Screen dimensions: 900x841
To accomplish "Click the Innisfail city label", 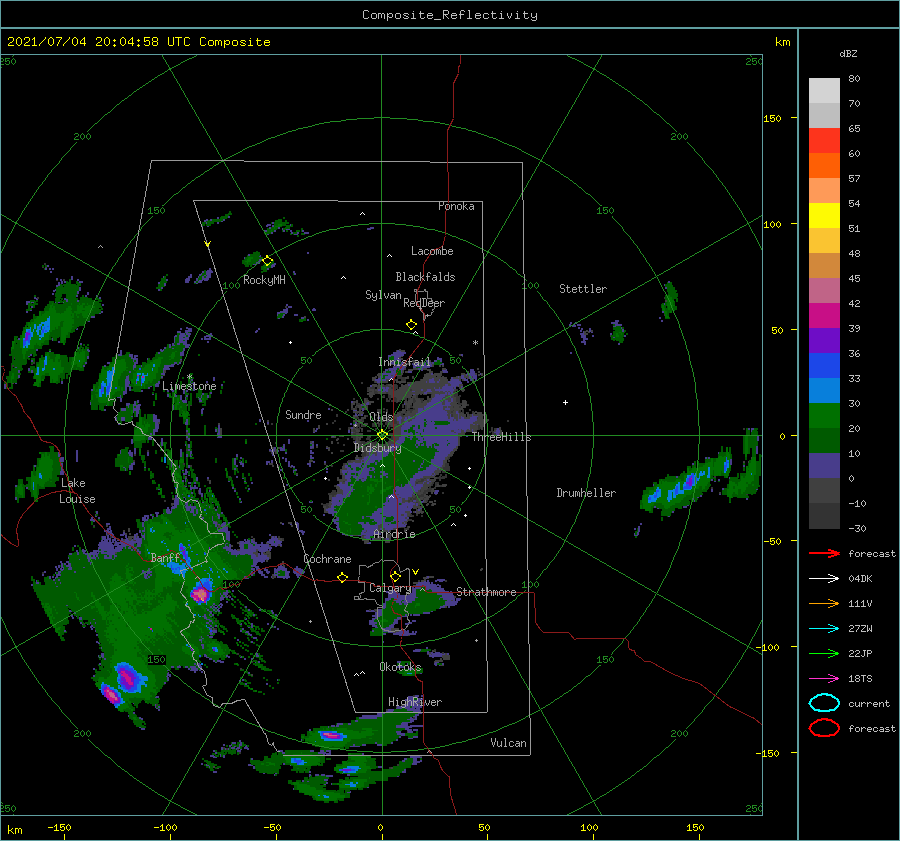I will click(x=404, y=362).
